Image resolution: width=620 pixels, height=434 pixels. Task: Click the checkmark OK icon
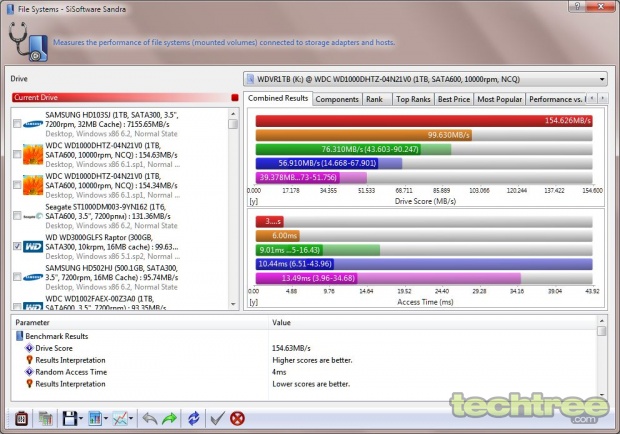coord(217,419)
